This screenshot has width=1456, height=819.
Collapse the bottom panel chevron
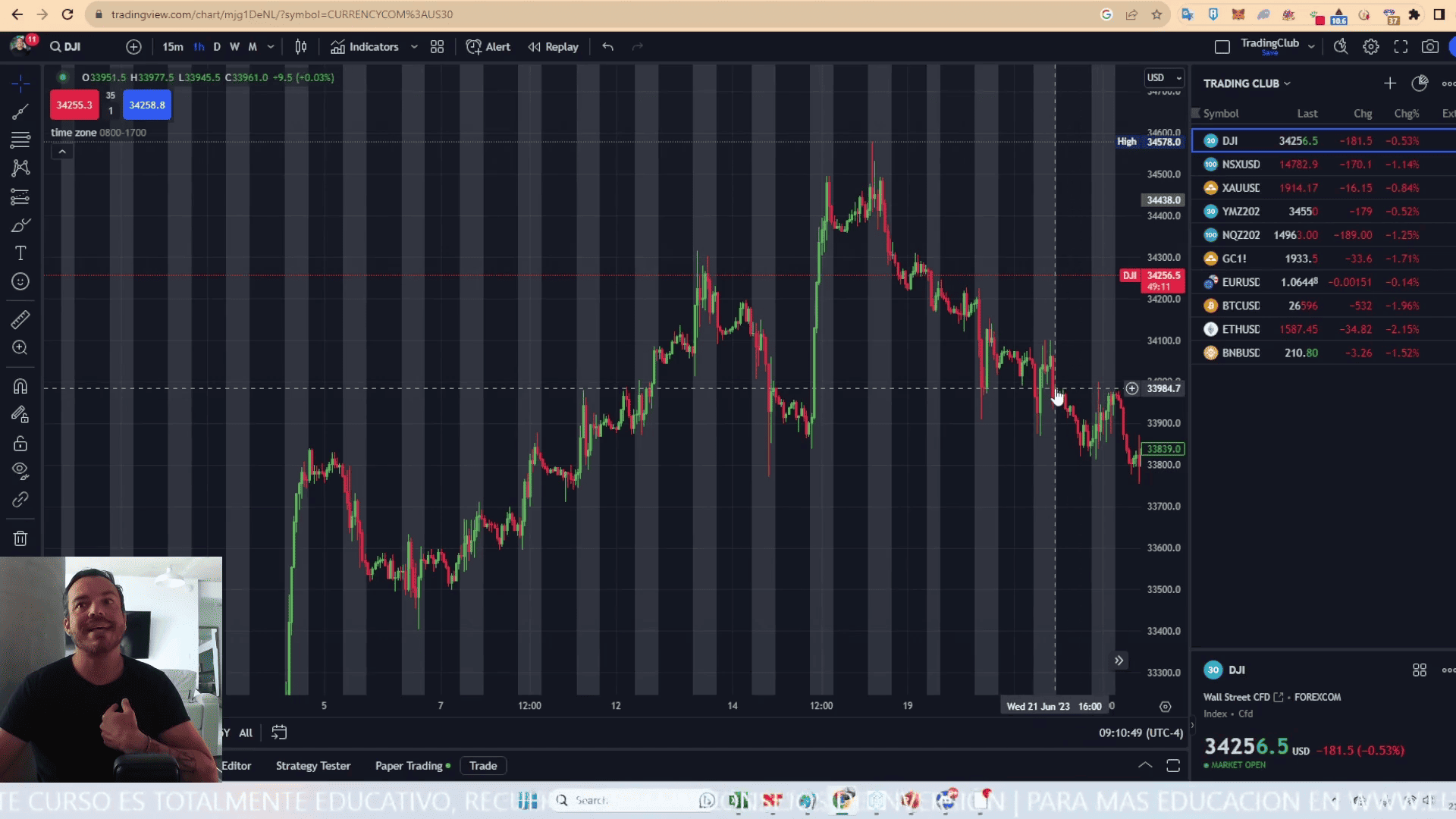click(1145, 766)
